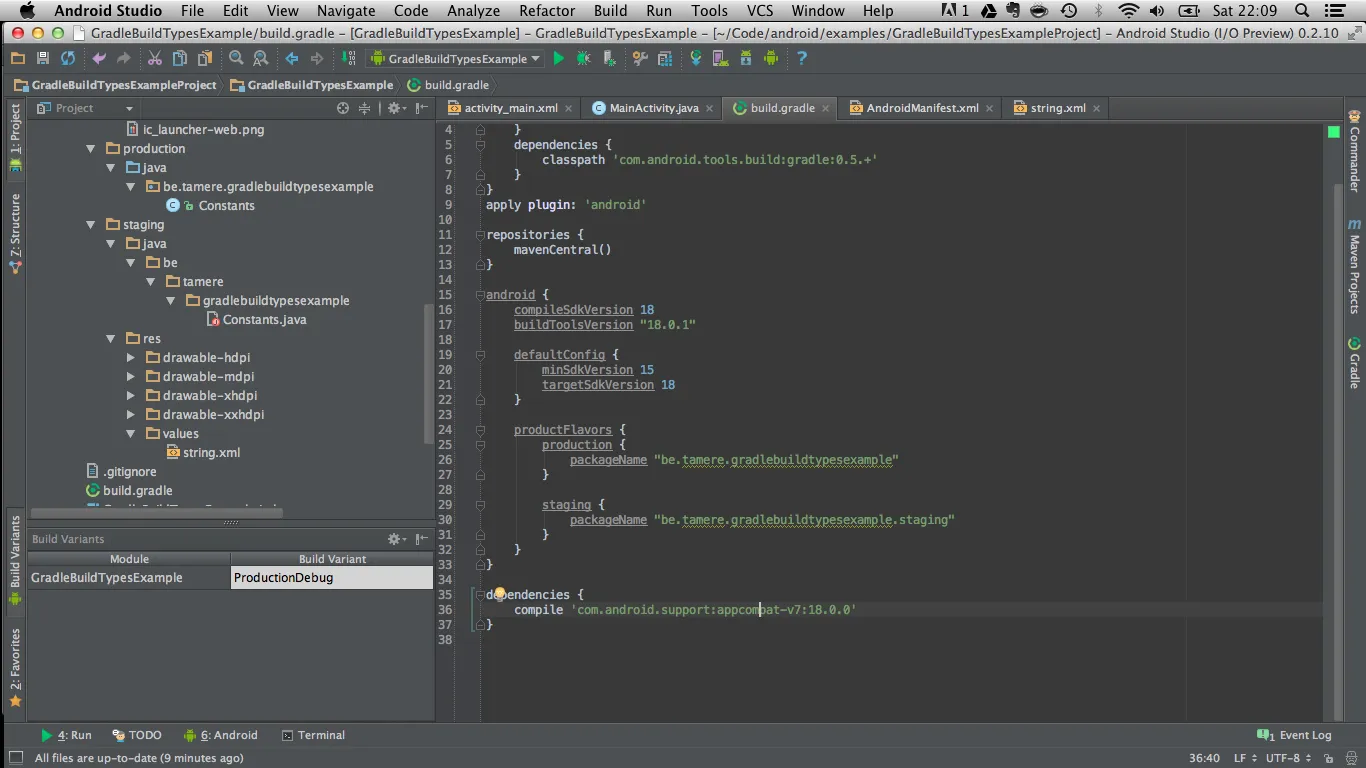This screenshot has height=768, width=1366.
Task: Open the Structure side tool window
Action: tap(15, 234)
